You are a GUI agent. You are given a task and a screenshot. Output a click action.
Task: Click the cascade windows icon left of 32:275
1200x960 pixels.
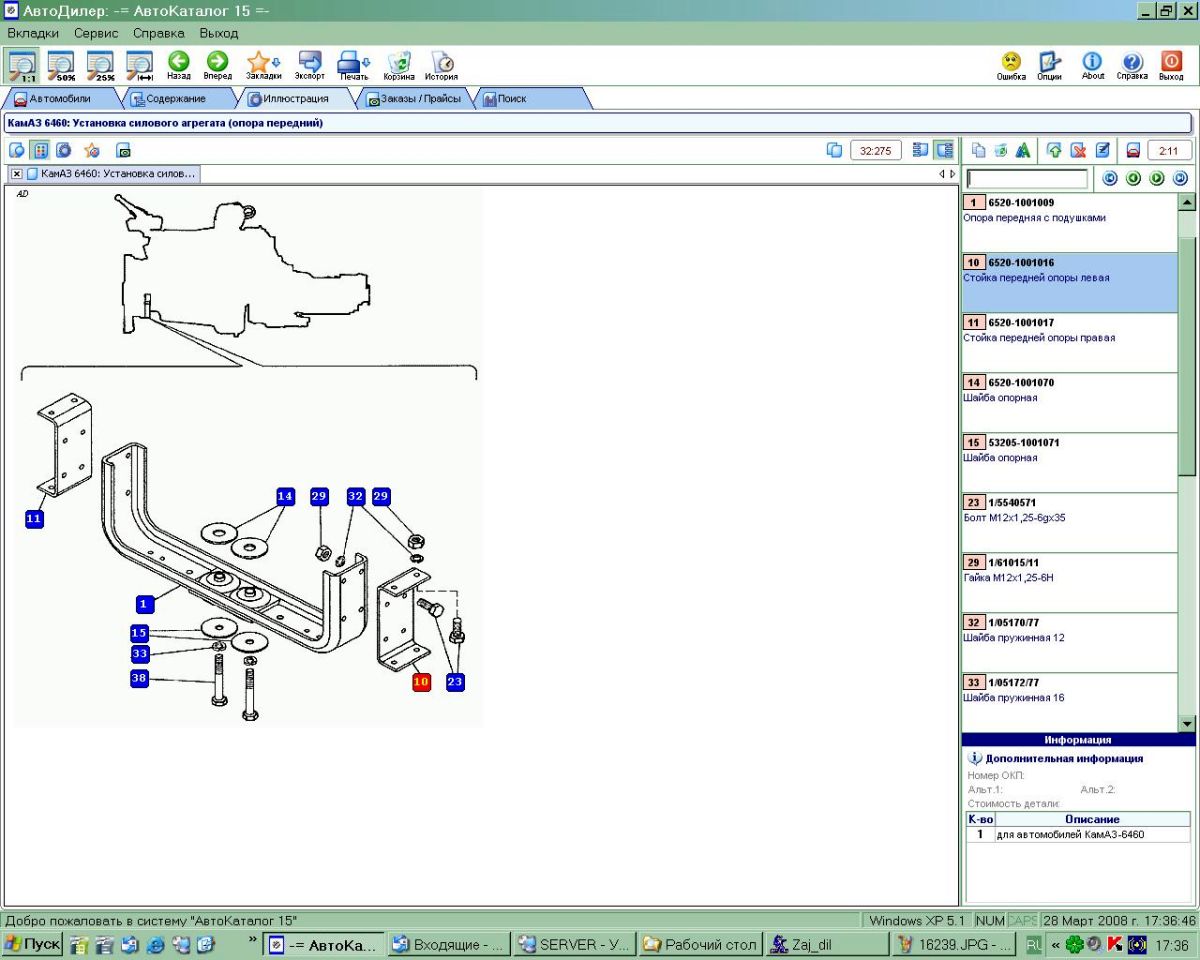pos(834,150)
